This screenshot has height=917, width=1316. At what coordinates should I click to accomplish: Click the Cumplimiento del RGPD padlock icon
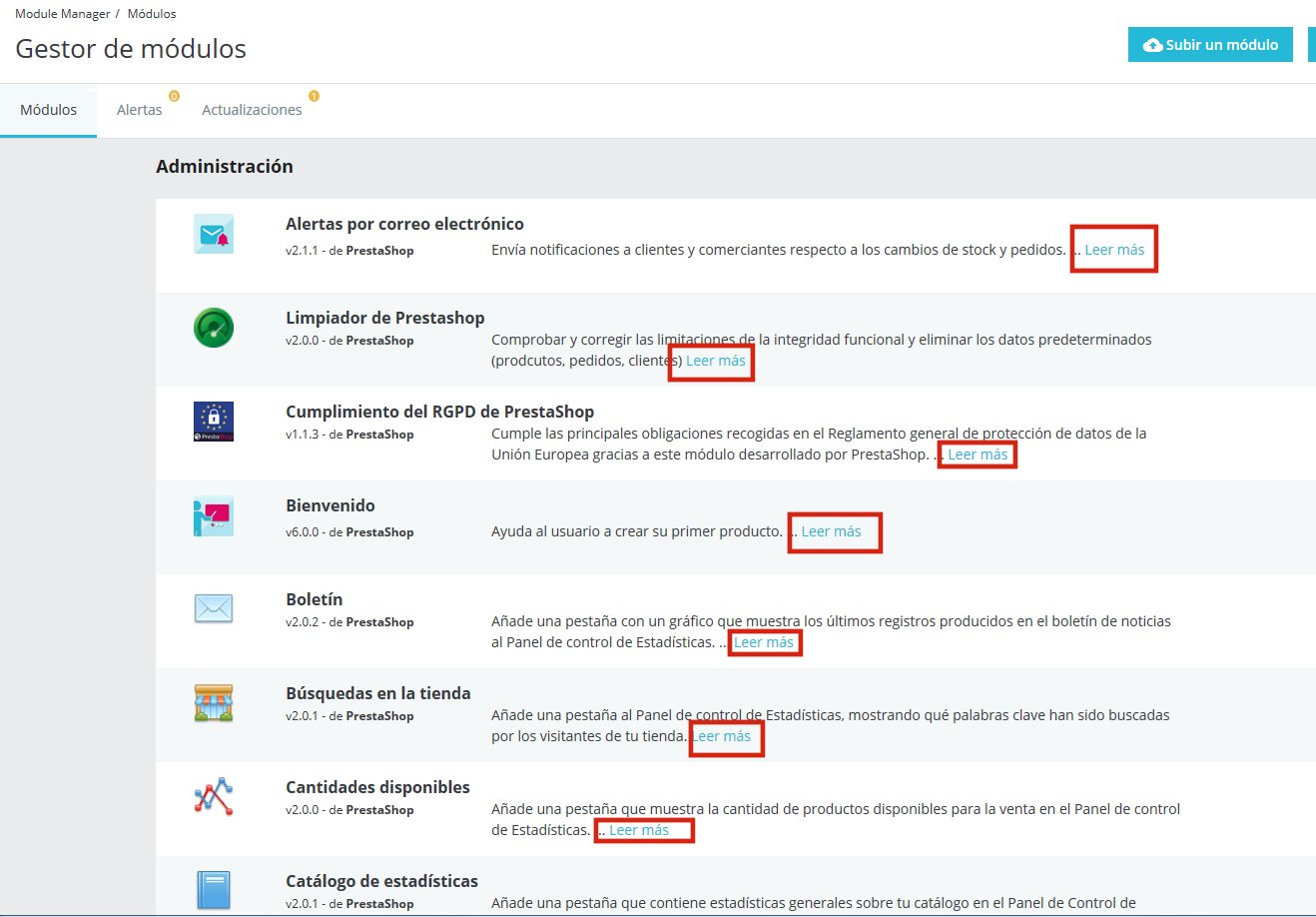pos(214,422)
